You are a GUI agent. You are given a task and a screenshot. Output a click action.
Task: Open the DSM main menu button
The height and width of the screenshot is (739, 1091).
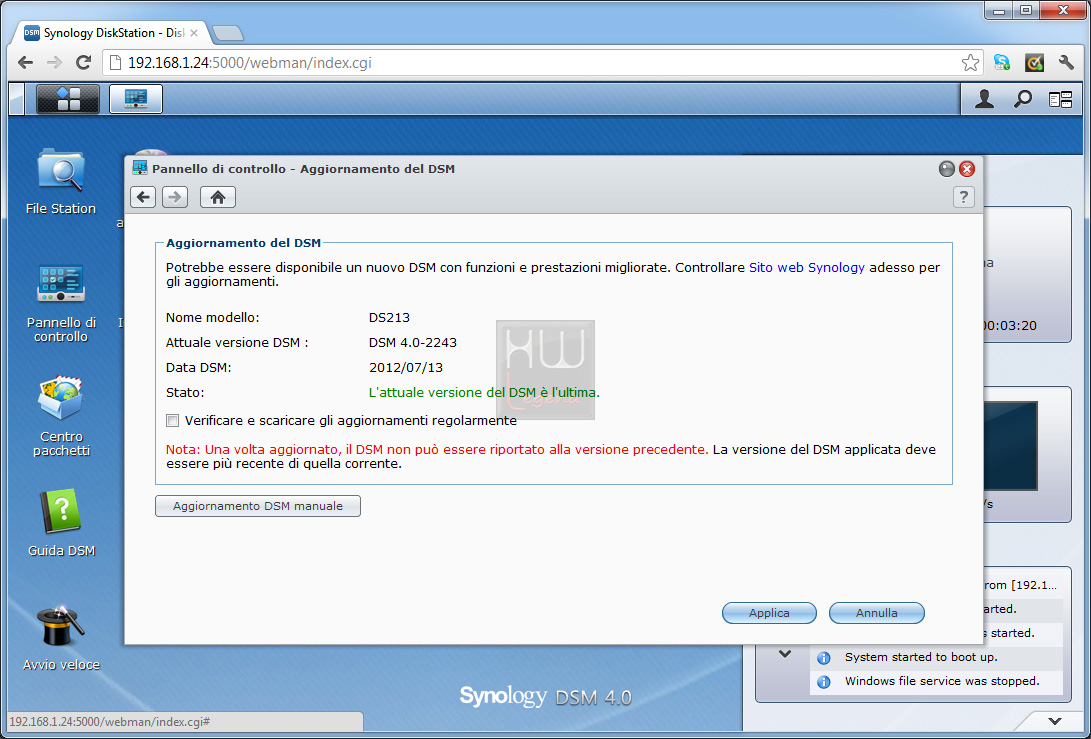pos(68,99)
